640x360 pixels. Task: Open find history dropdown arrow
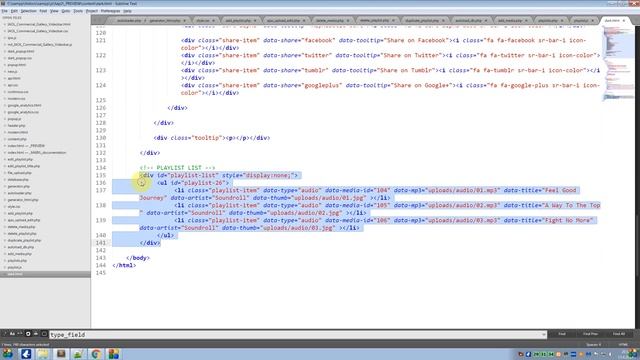(x=544, y=334)
